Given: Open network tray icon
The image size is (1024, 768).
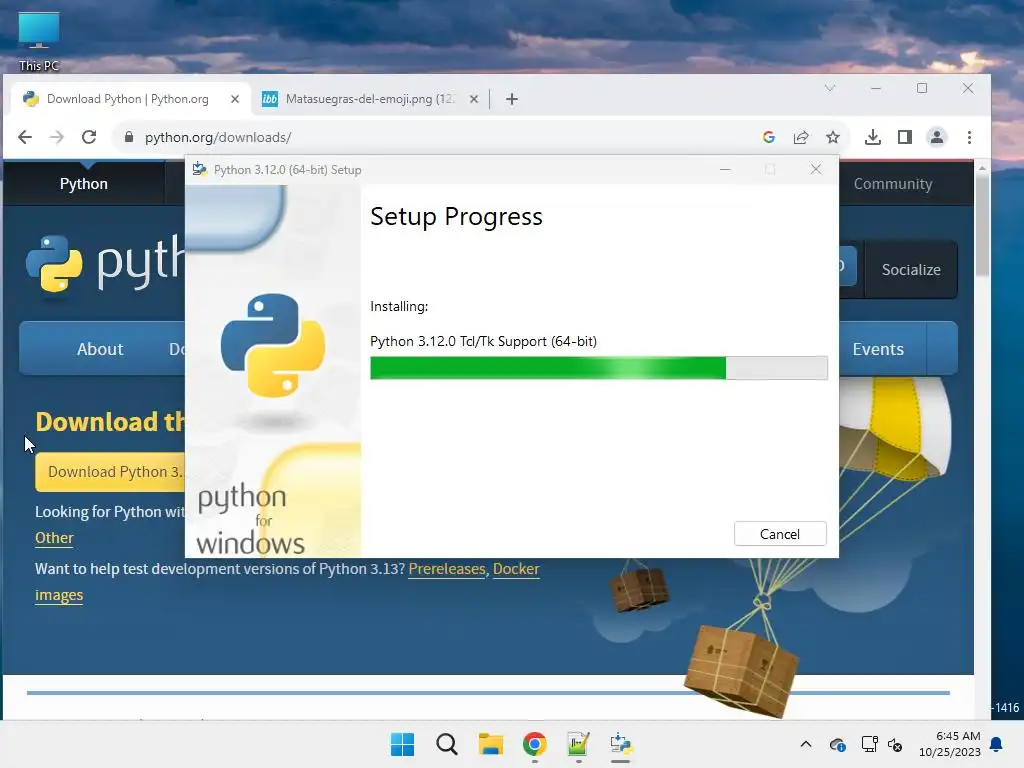Looking at the screenshot, I should point(869,744).
